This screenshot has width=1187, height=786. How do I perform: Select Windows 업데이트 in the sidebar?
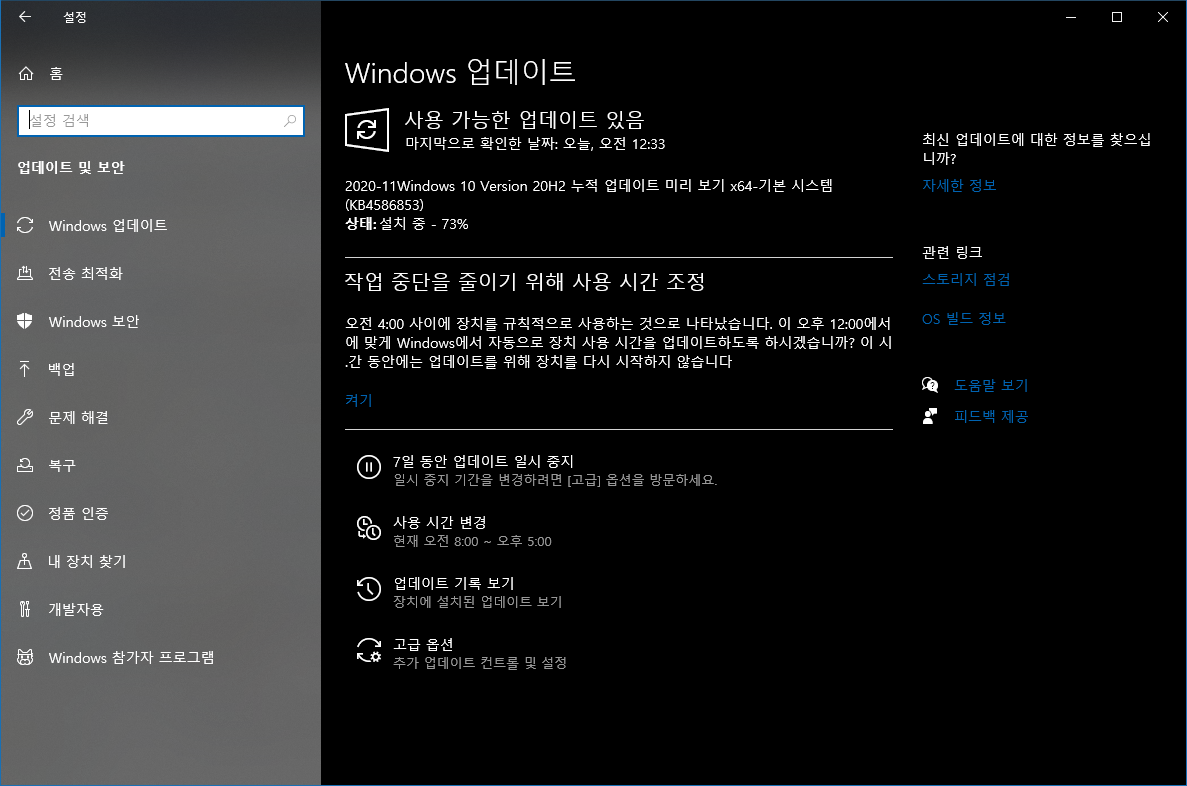point(160,225)
